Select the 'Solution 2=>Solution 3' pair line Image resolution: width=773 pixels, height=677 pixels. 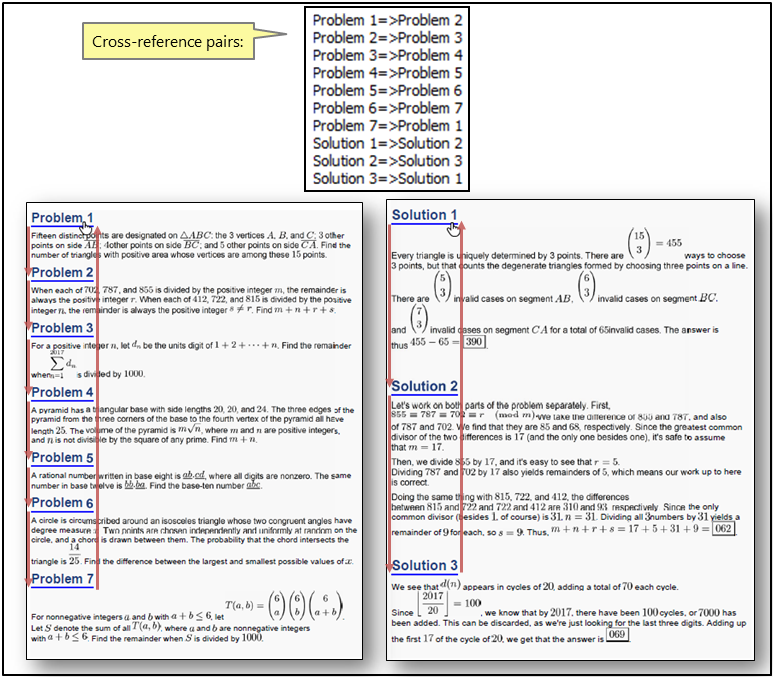click(387, 161)
